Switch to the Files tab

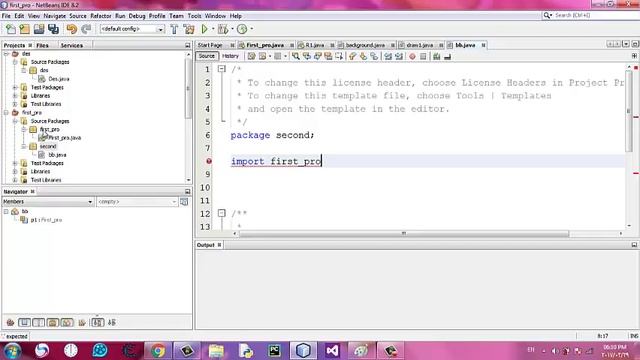(x=42, y=45)
